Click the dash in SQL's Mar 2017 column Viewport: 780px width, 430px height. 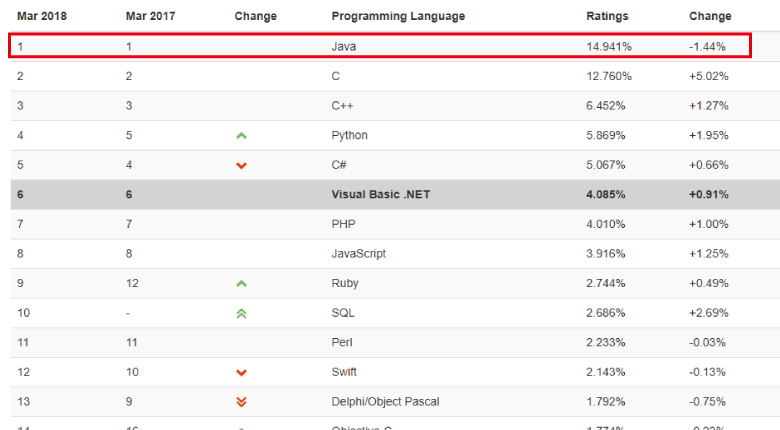[128, 313]
